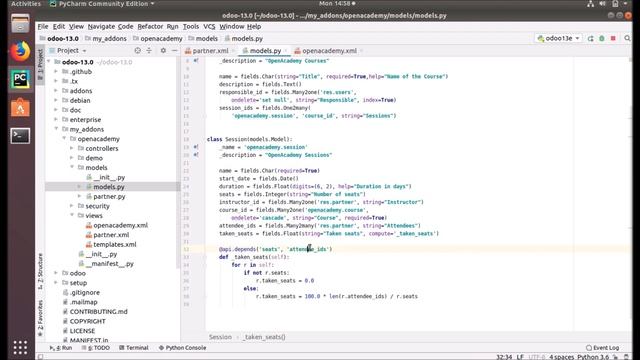Screen dimensions: 640x360
Task: Expand the controllers folder
Action: pyautogui.click(x=72, y=149)
